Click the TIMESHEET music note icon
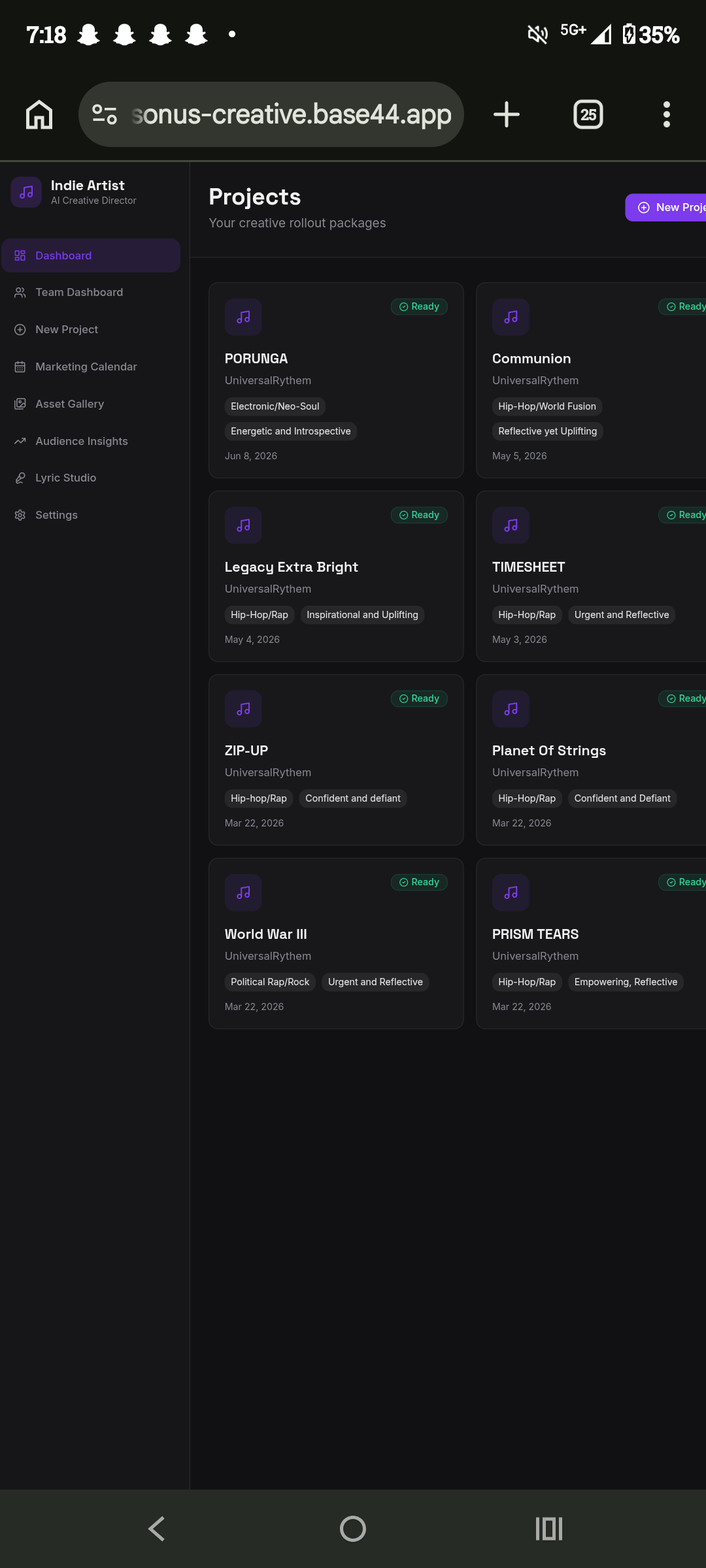The width and height of the screenshot is (706, 1568). pyautogui.click(x=511, y=525)
